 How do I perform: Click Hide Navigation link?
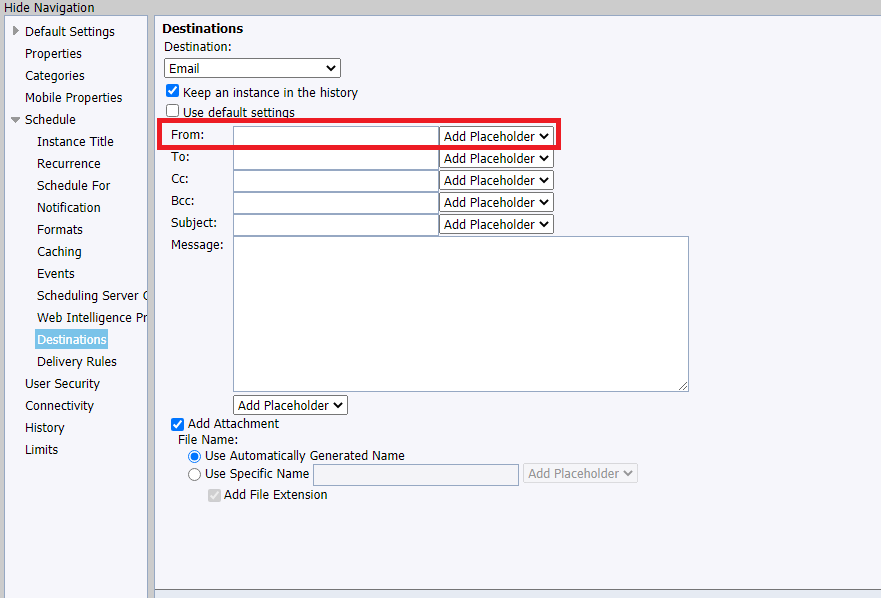pyautogui.click(x=49, y=8)
